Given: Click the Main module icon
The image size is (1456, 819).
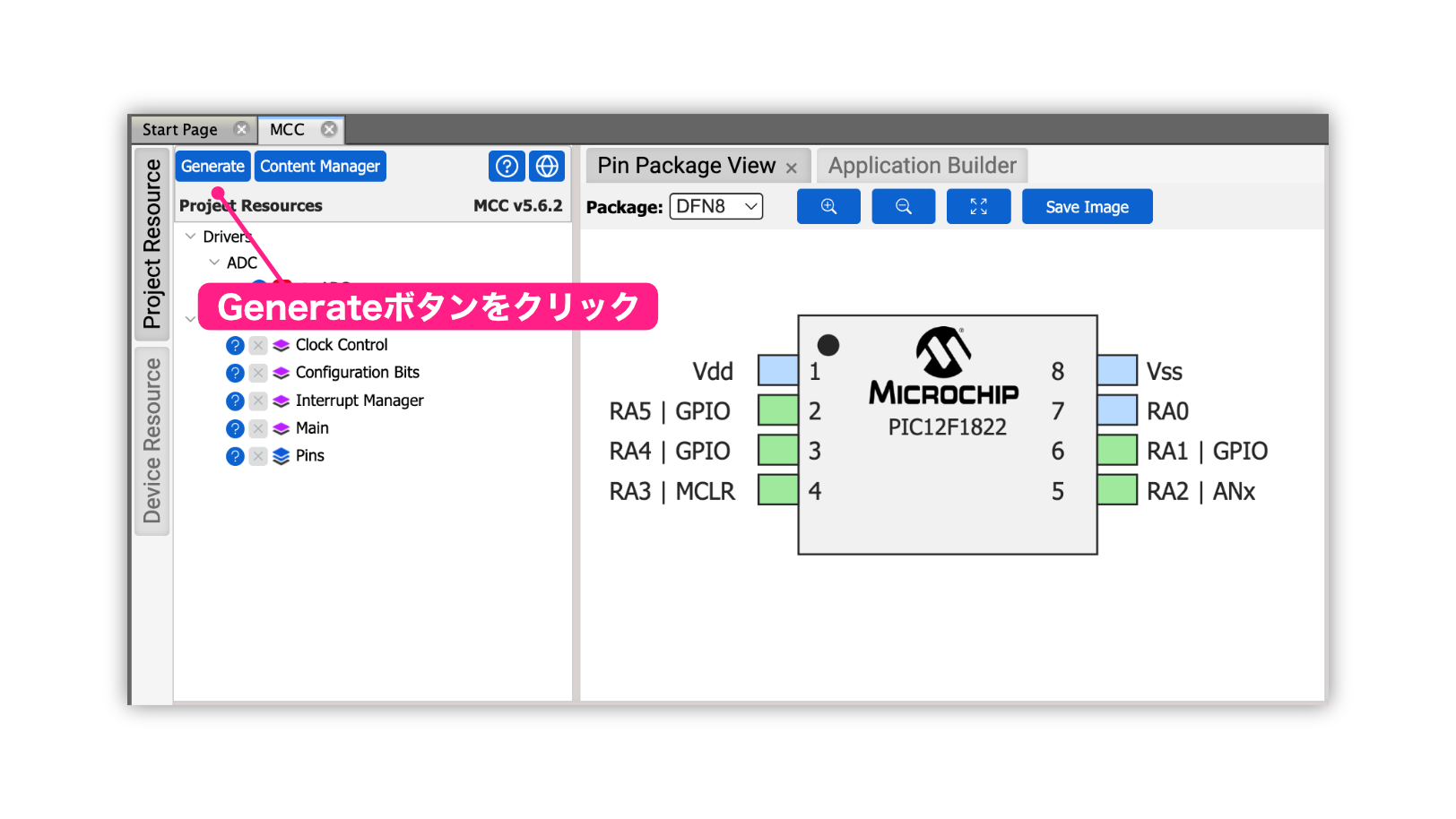Looking at the screenshot, I should click(282, 429).
